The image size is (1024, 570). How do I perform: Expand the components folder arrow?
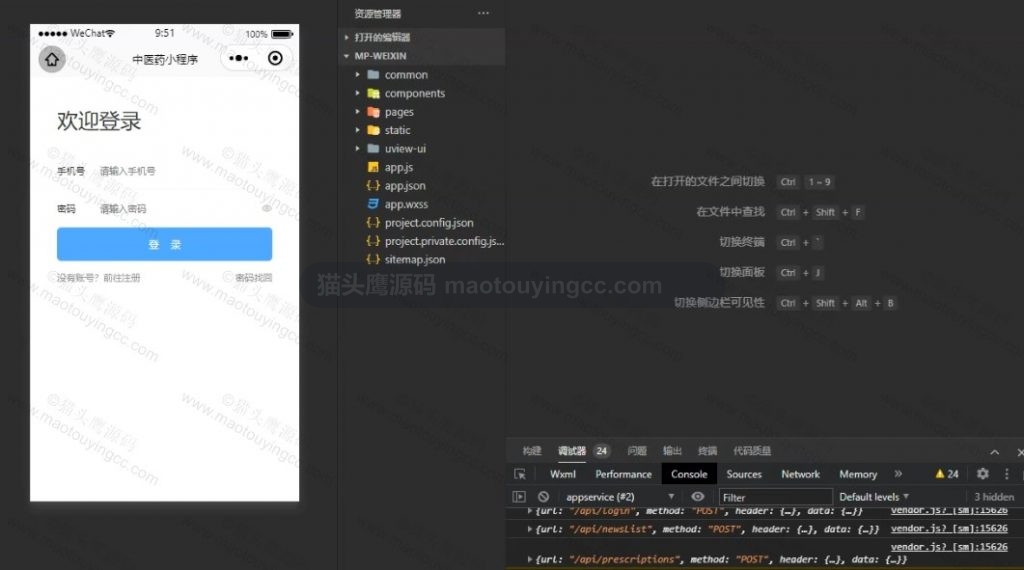click(357, 93)
